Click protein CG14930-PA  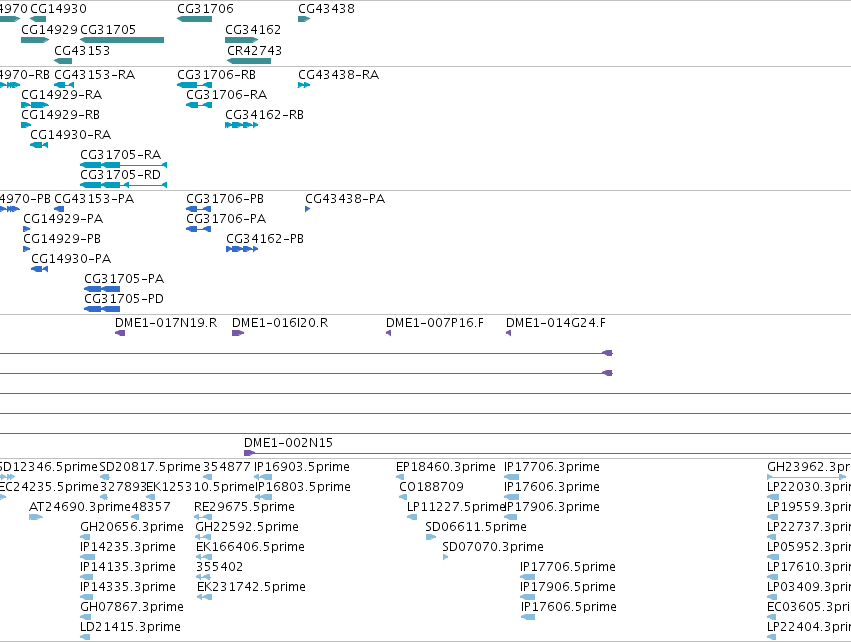71,259
